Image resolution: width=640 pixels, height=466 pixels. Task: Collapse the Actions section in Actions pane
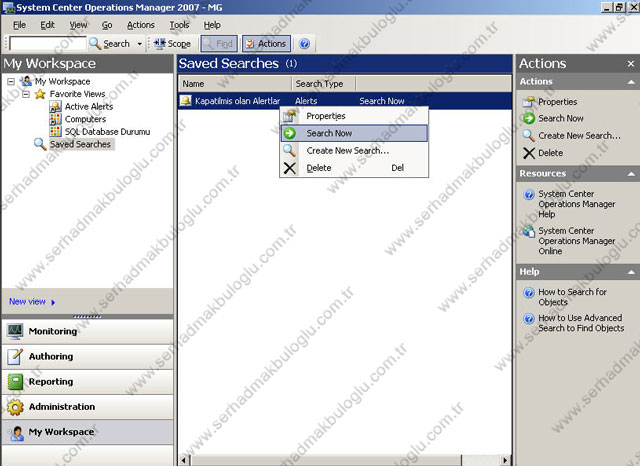tap(631, 82)
